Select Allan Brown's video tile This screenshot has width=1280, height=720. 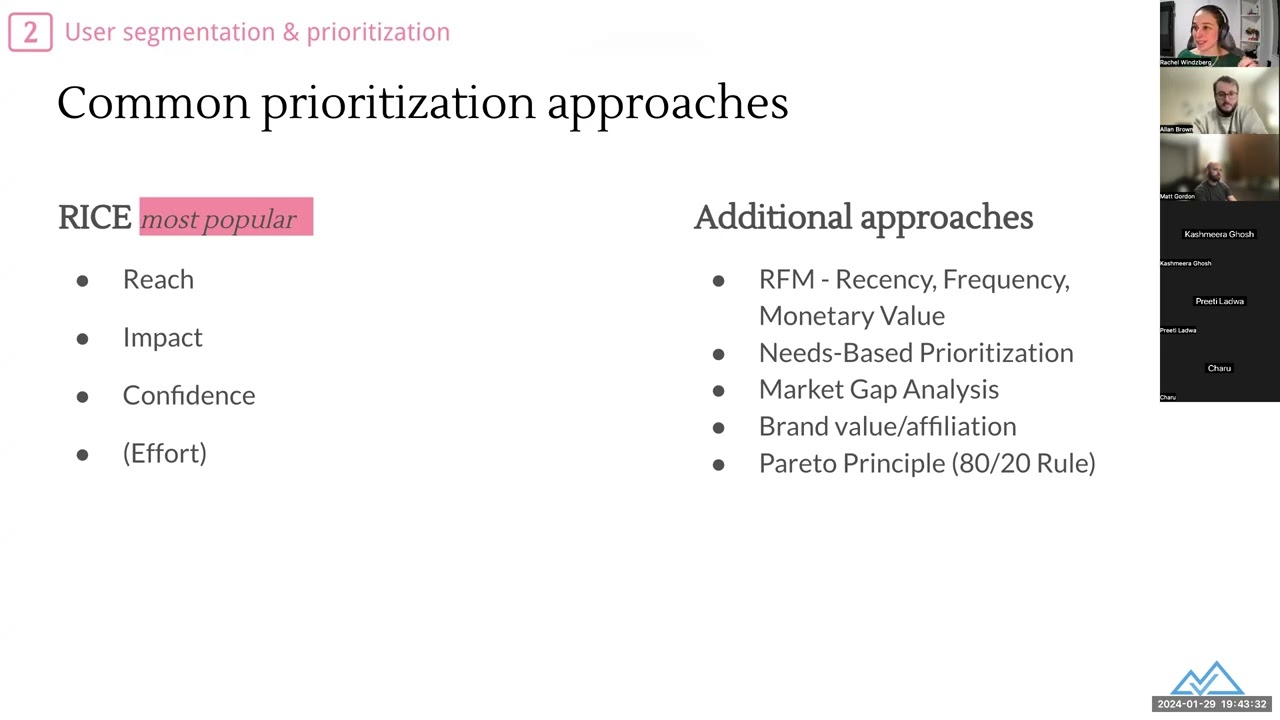tap(1219, 100)
